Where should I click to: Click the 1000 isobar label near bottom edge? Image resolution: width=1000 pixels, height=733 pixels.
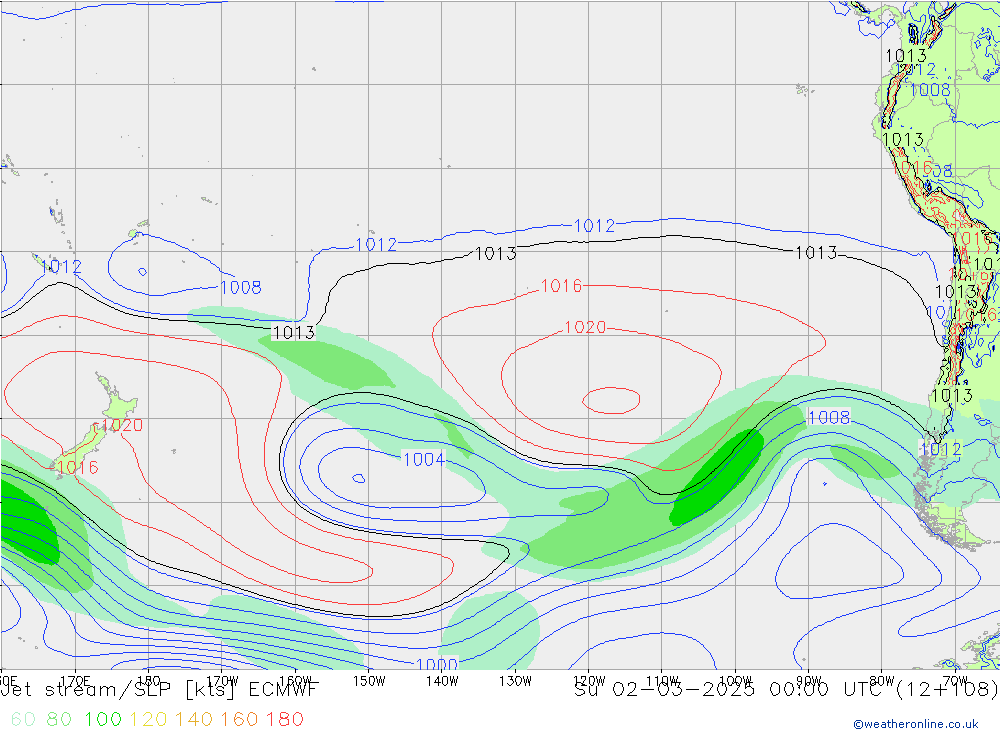tap(437, 665)
